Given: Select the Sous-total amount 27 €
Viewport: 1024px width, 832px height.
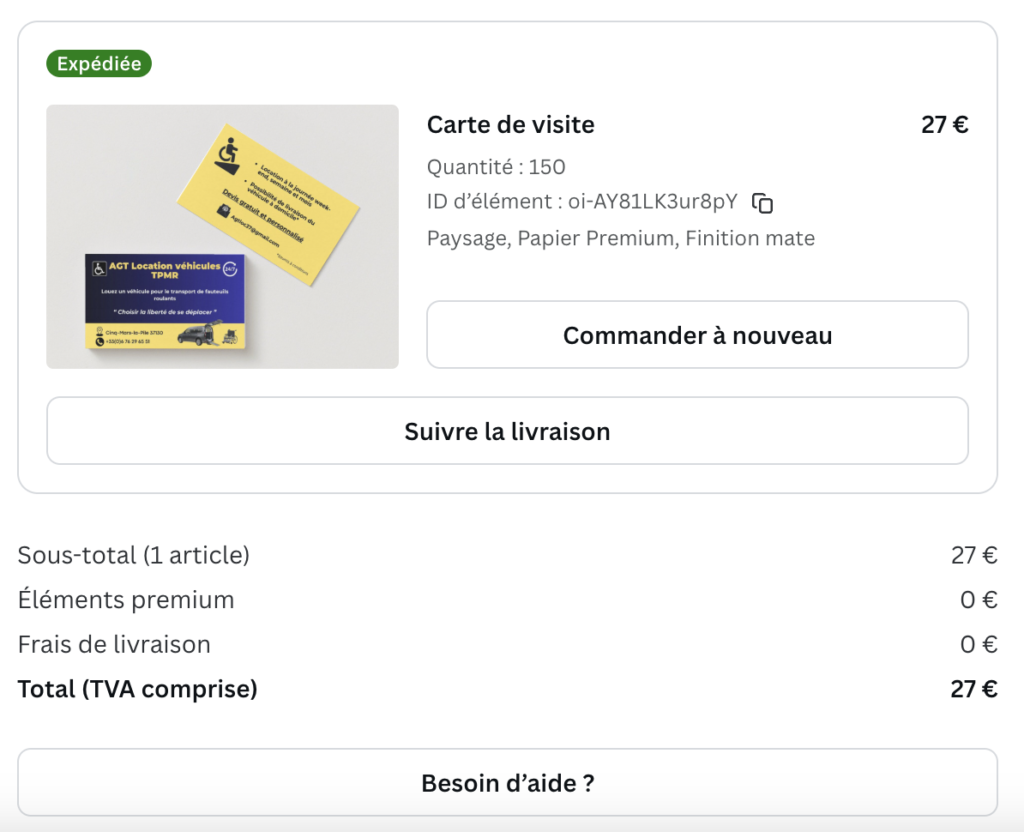Looking at the screenshot, I should [974, 555].
